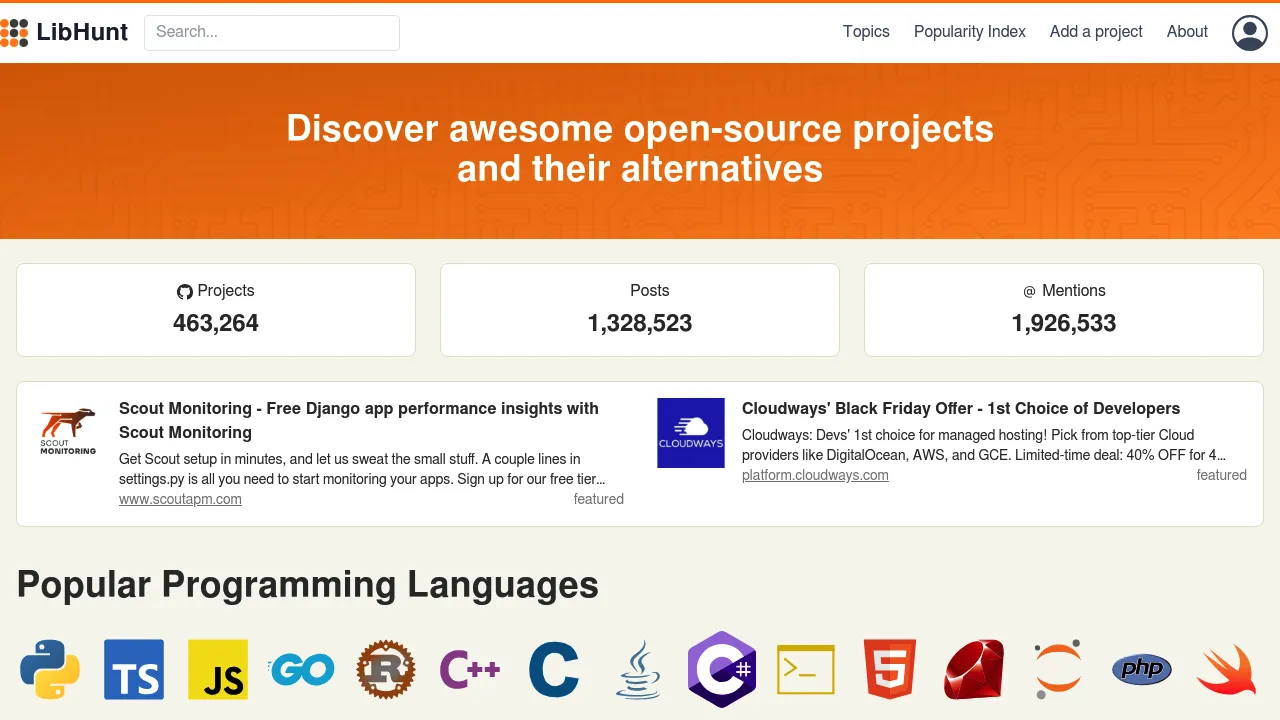Open the user account avatar icon
The width and height of the screenshot is (1280, 720).
click(1250, 32)
